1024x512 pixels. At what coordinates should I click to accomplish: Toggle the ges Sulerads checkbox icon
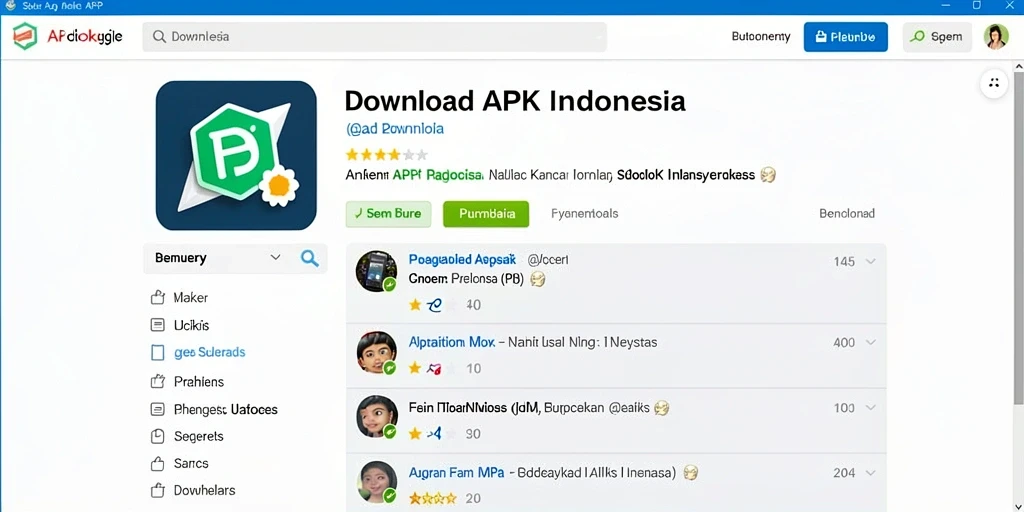click(157, 353)
